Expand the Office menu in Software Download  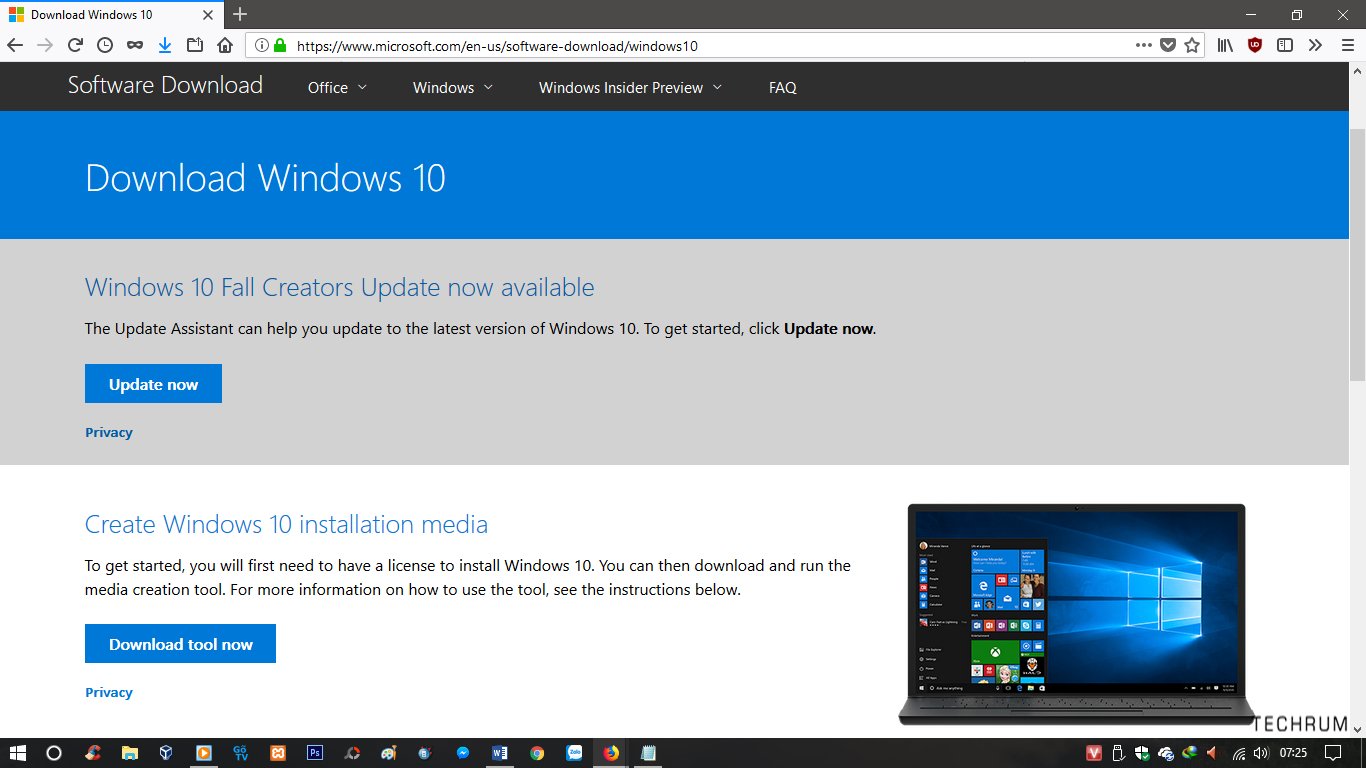(x=337, y=88)
